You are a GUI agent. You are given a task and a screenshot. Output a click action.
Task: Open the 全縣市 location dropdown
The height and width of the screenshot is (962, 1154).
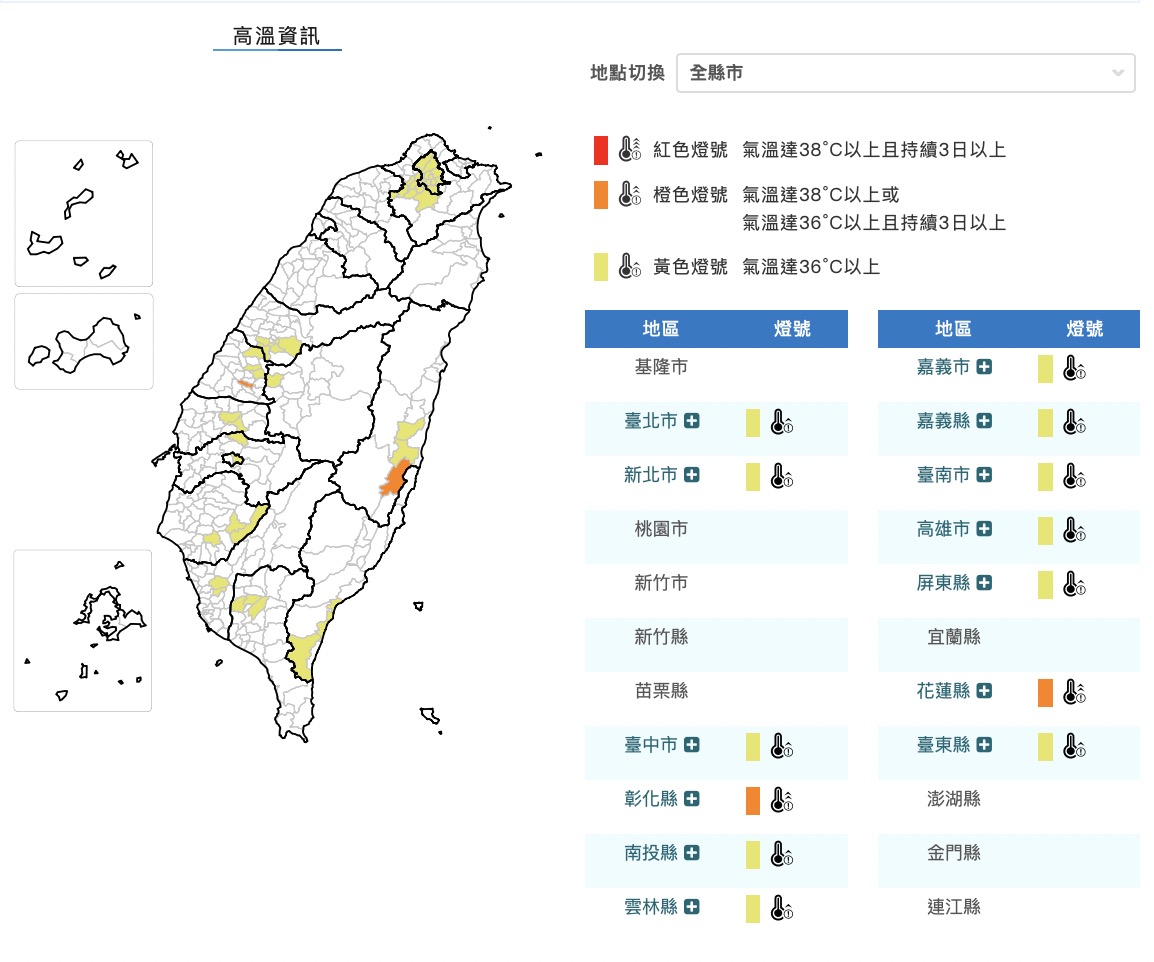pyautogui.click(x=905, y=73)
